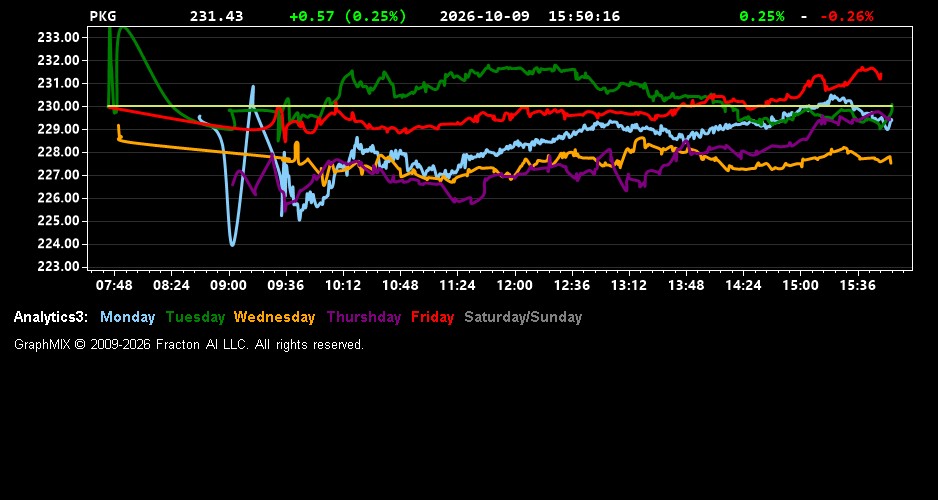938x500 pixels.
Task: Click the 15:36 time axis label
Action: pyautogui.click(x=858, y=285)
